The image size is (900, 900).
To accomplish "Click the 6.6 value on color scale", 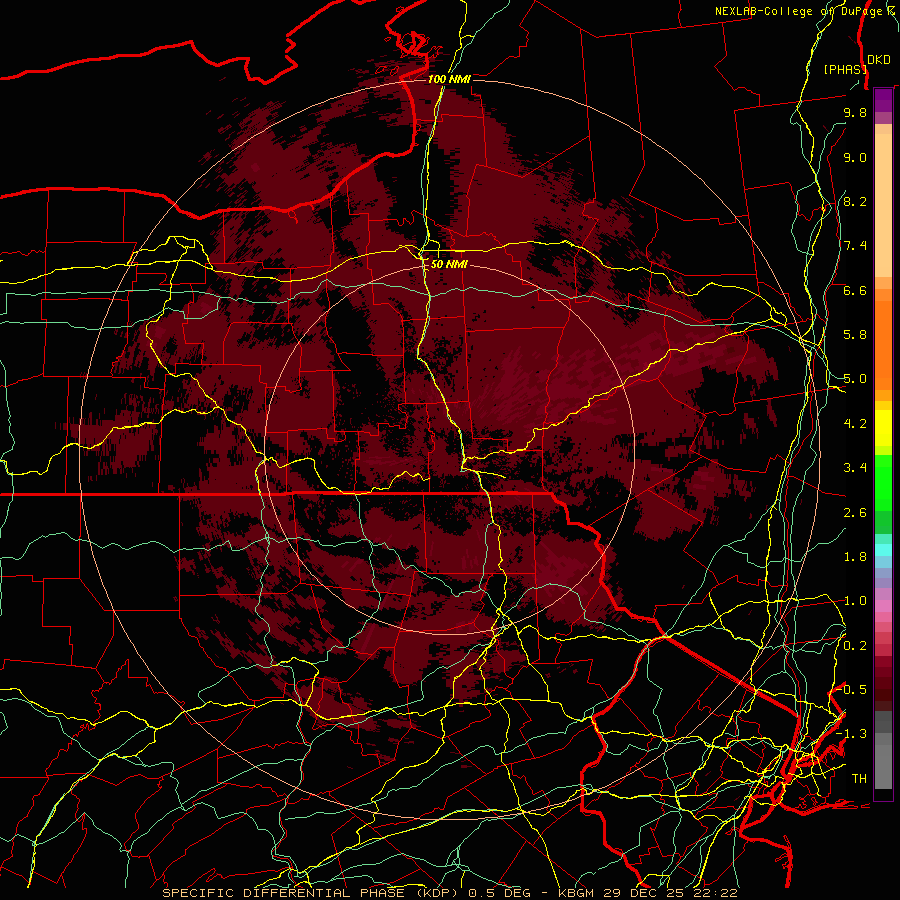I will tap(855, 290).
